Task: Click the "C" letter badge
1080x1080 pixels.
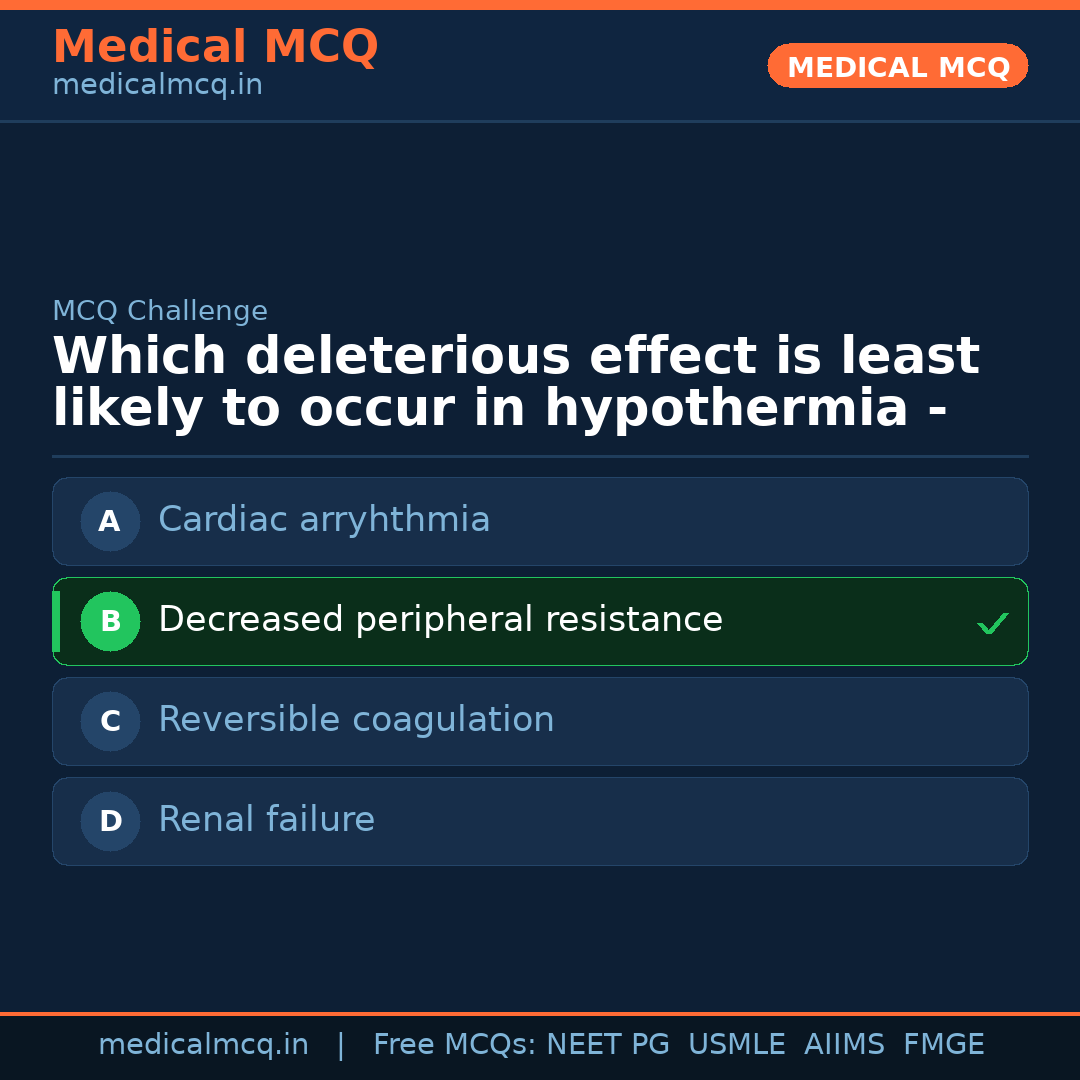Action: (x=110, y=721)
